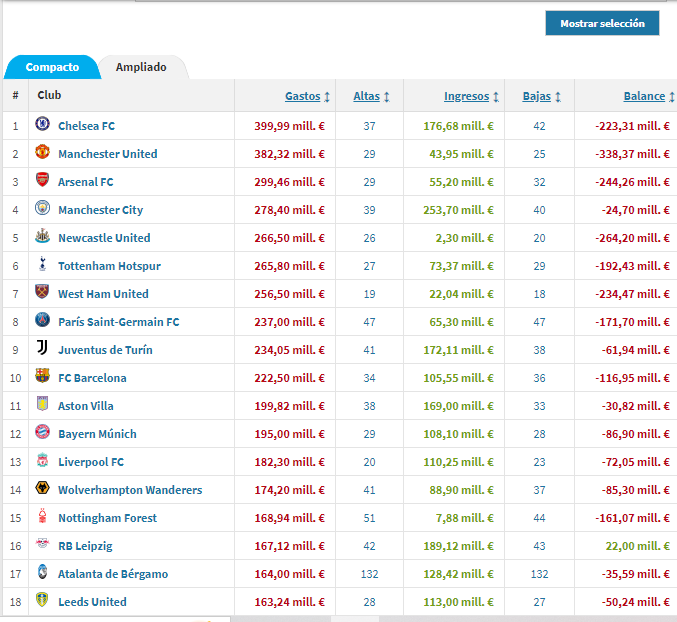This screenshot has height=622, width=677.
Task: Click Nottingham Forest's 51 altas value
Action: coord(369,518)
